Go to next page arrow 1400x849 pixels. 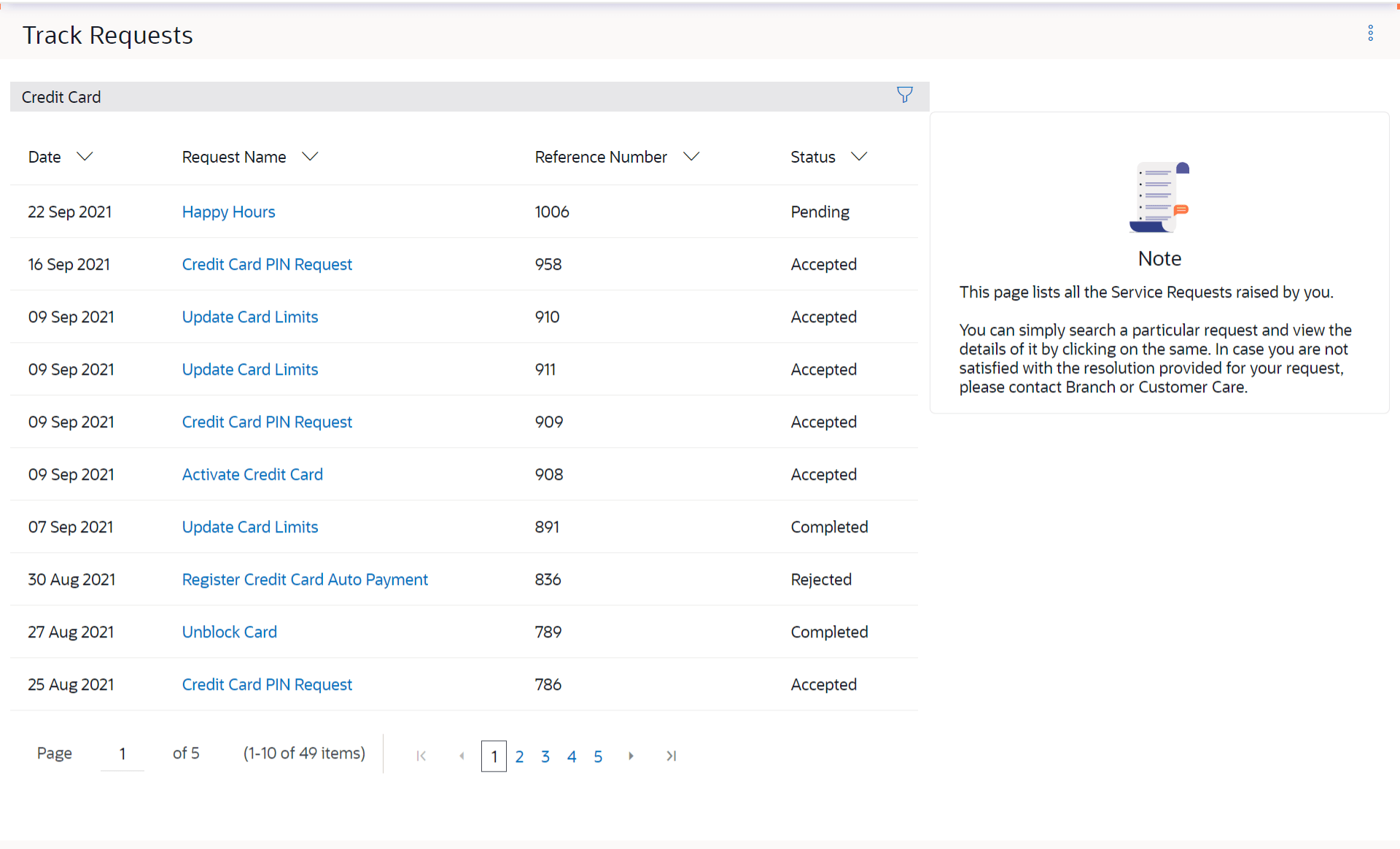(631, 756)
